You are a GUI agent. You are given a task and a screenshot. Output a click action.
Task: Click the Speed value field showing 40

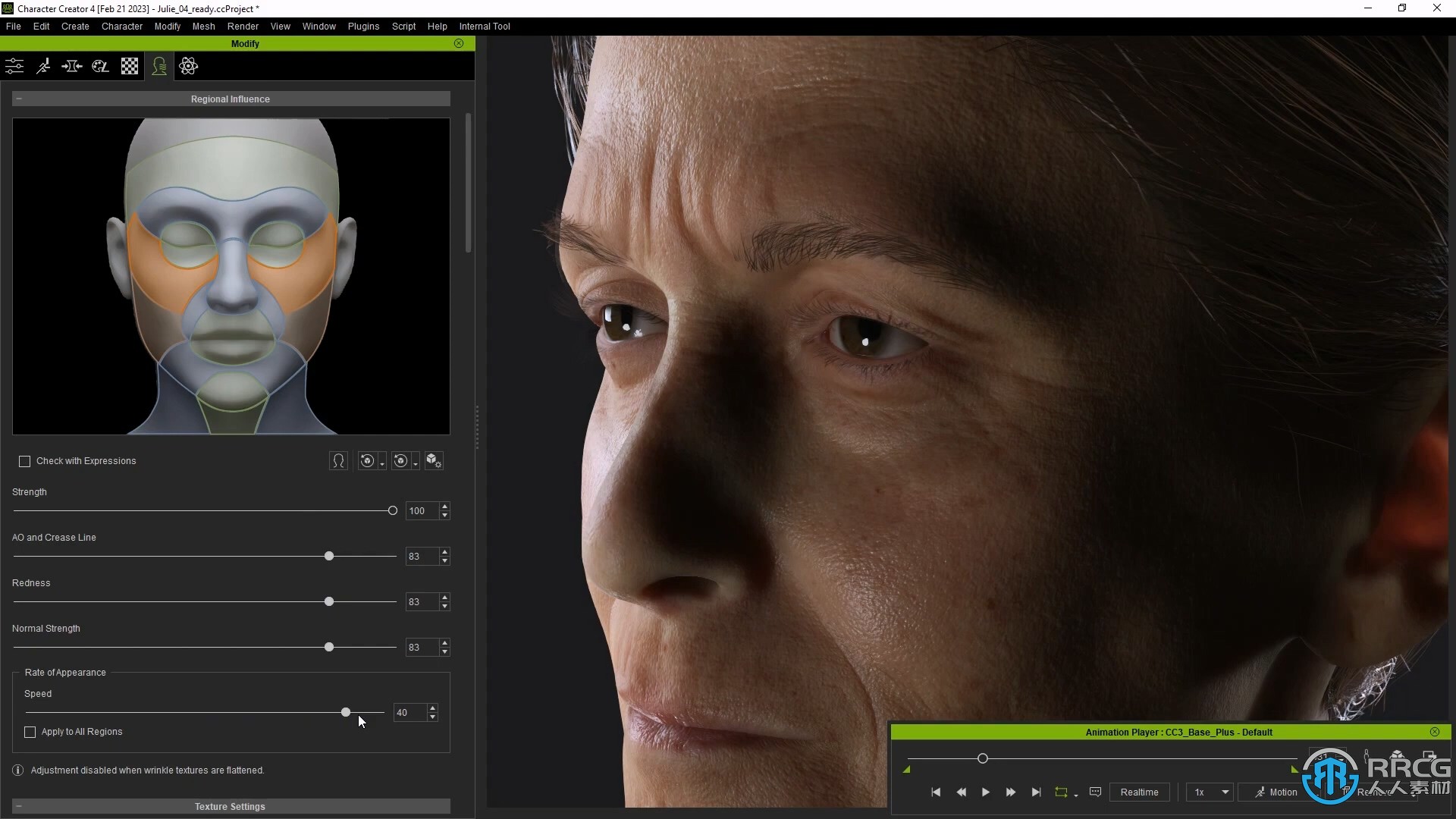[410, 712]
